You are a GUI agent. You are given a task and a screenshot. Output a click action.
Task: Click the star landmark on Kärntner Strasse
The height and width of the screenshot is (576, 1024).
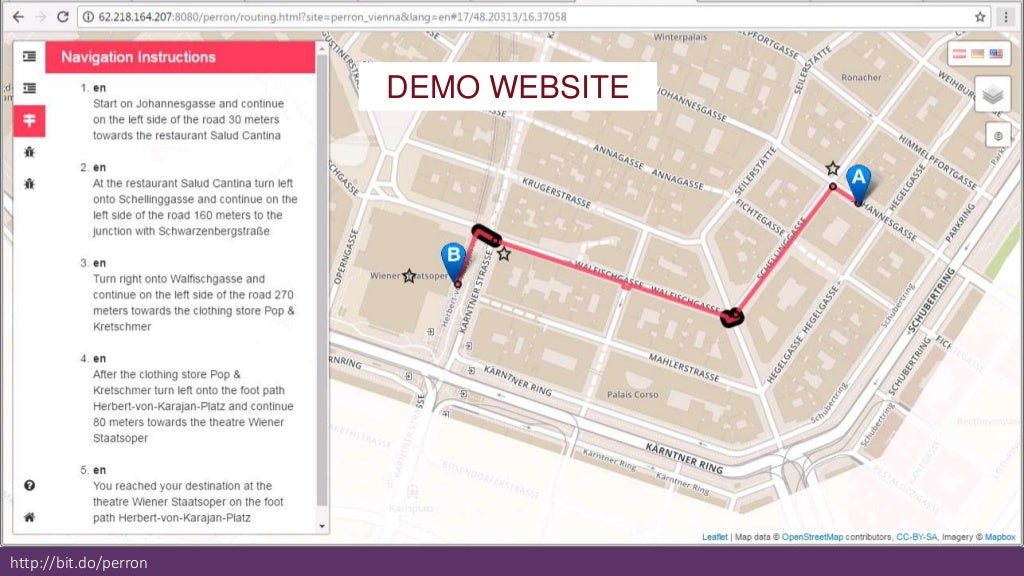click(504, 253)
